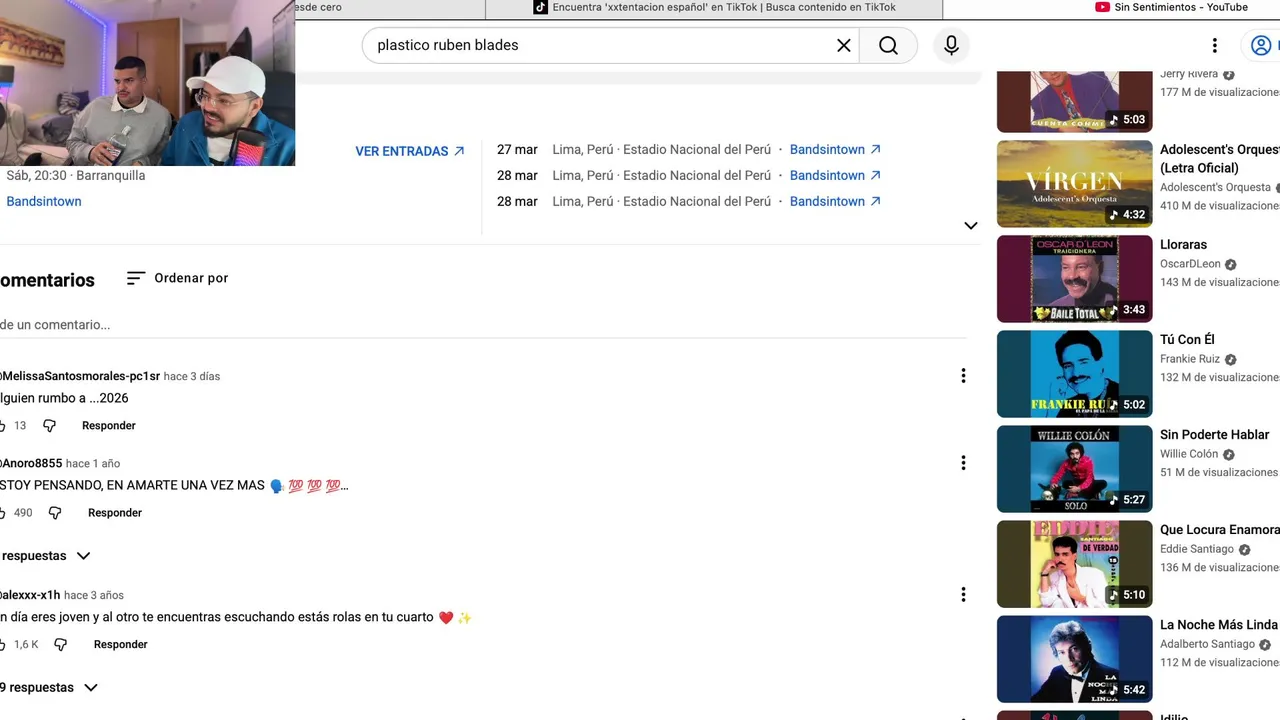Open options menu for Anoro8855 comment

point(963,463)
